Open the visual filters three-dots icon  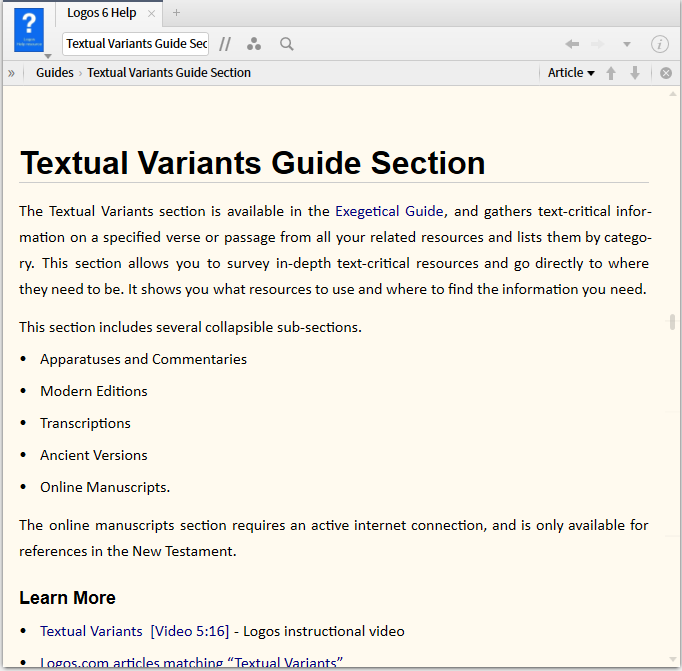click(254, 44)
